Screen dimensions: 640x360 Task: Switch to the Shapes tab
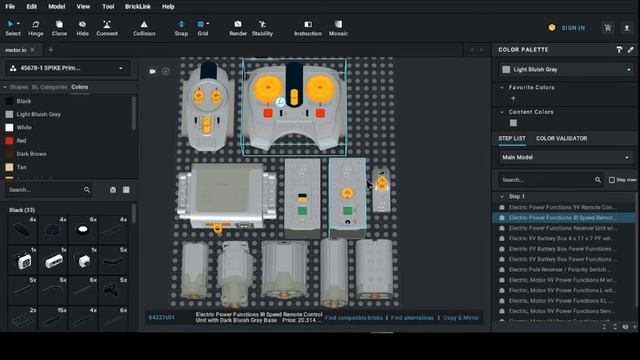[x=19, y=87]
